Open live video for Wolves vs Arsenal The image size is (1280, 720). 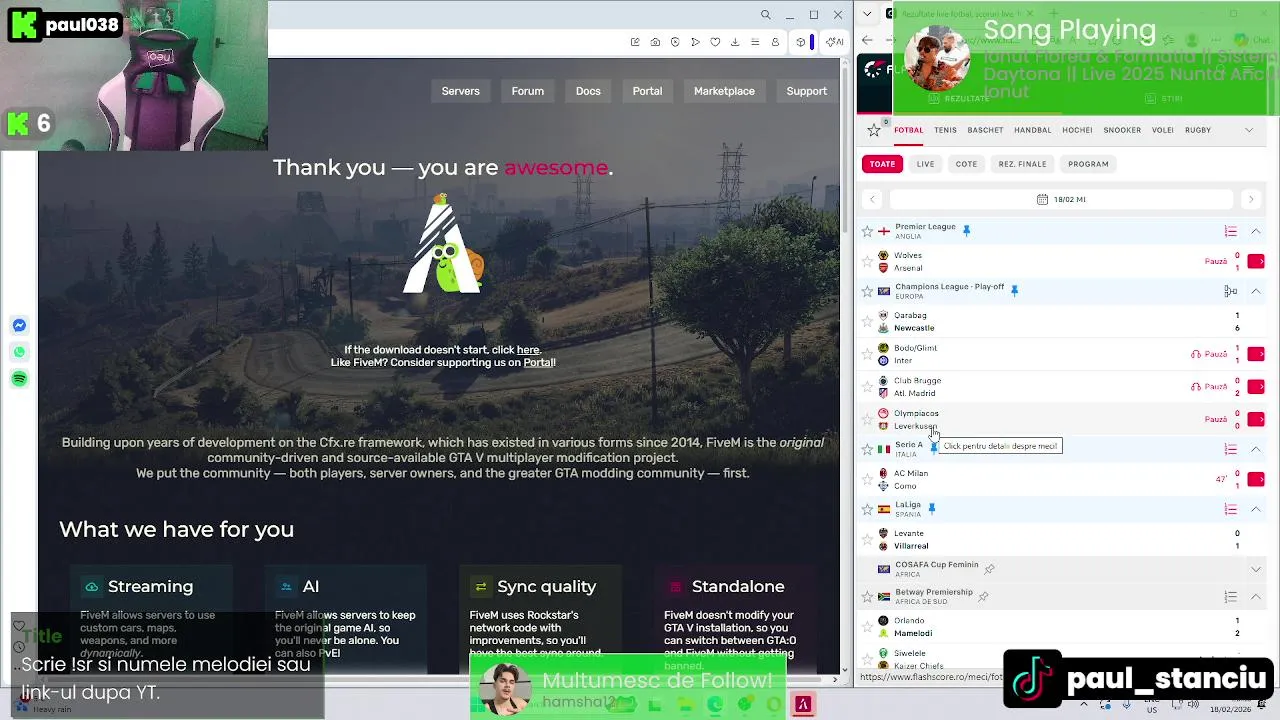pos(1256,261)
